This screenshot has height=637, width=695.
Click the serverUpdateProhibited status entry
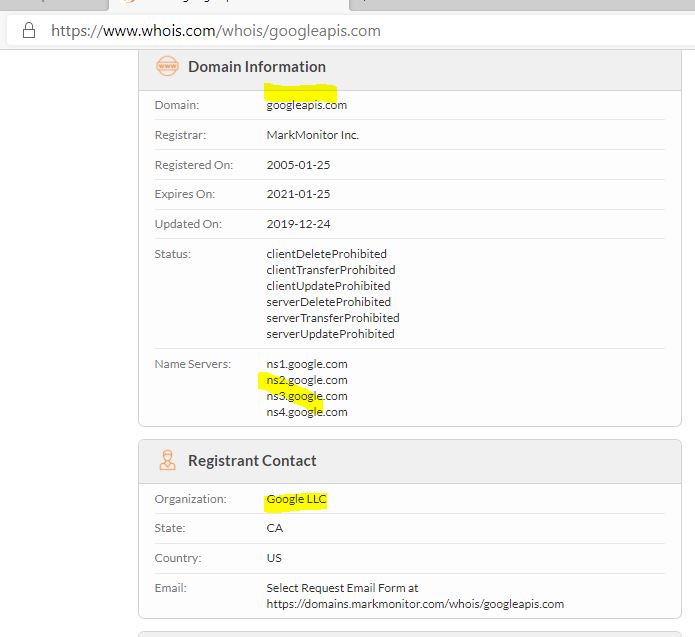330,334
